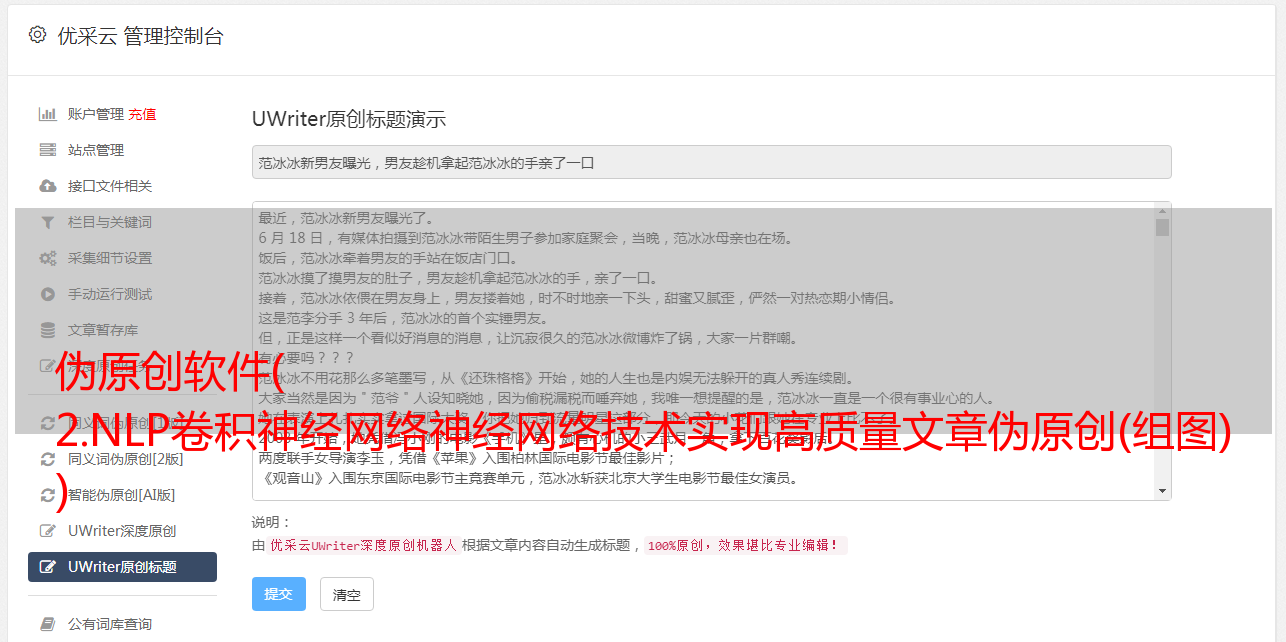Select the 站点管理 server icon
The image size is (1286, 642).
point(47,150)
